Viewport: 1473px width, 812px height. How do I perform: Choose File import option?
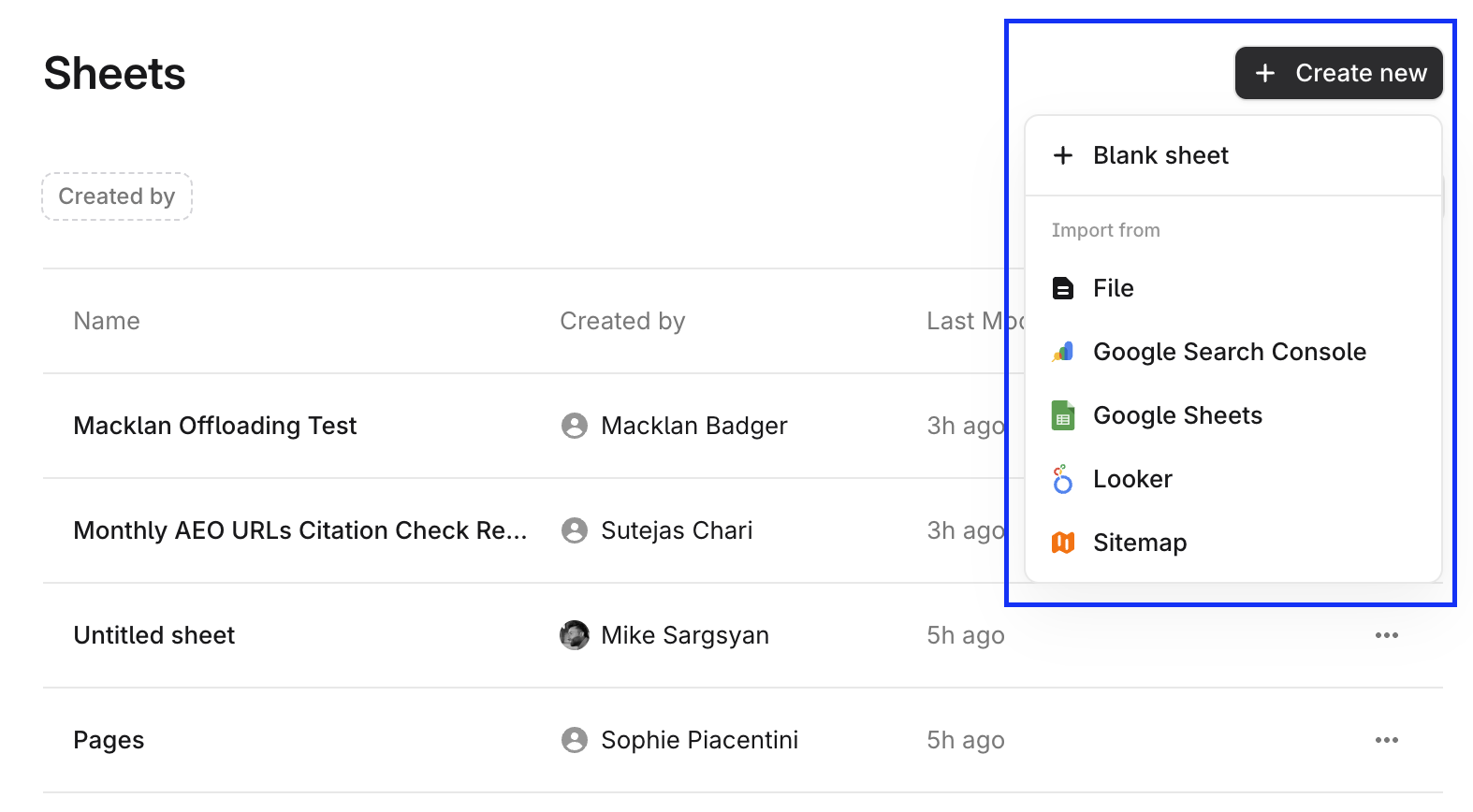click(1233, 288)
